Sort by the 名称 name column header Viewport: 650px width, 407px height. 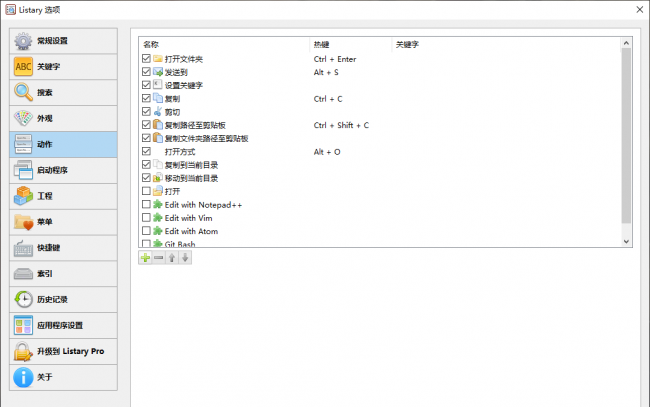(224, 44)
